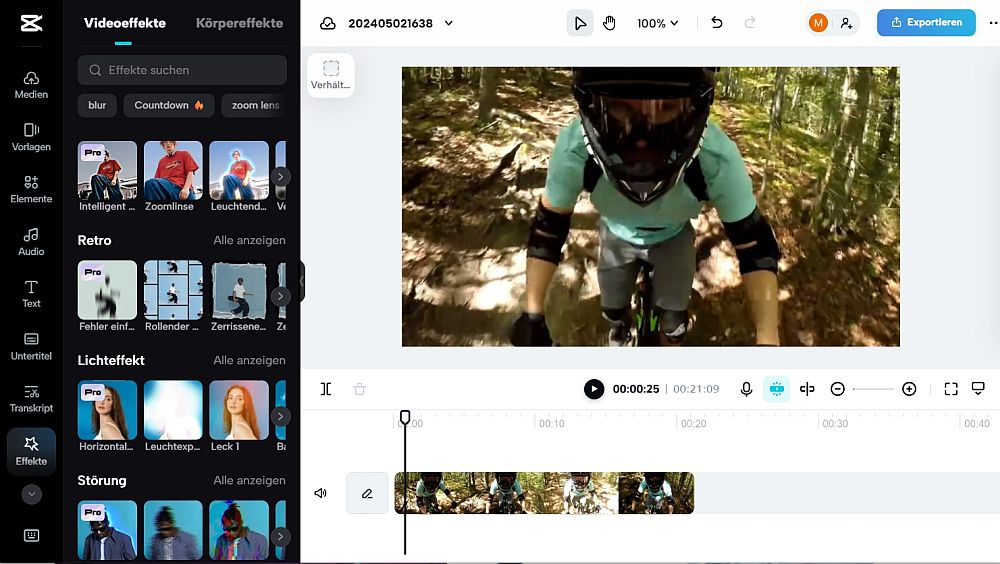Click the Effekte suchen search field

[182, 70]
